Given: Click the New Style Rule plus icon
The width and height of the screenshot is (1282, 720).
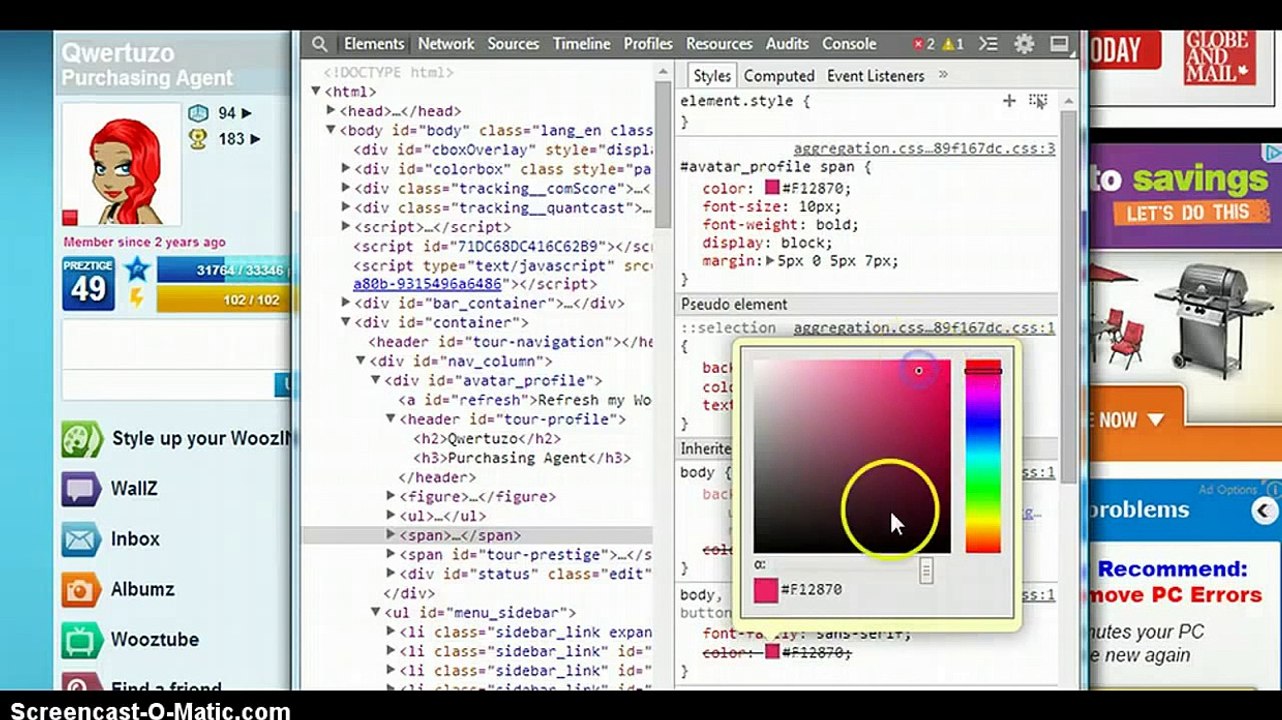Looking at the screenshot, I should tap(1009, 101).
